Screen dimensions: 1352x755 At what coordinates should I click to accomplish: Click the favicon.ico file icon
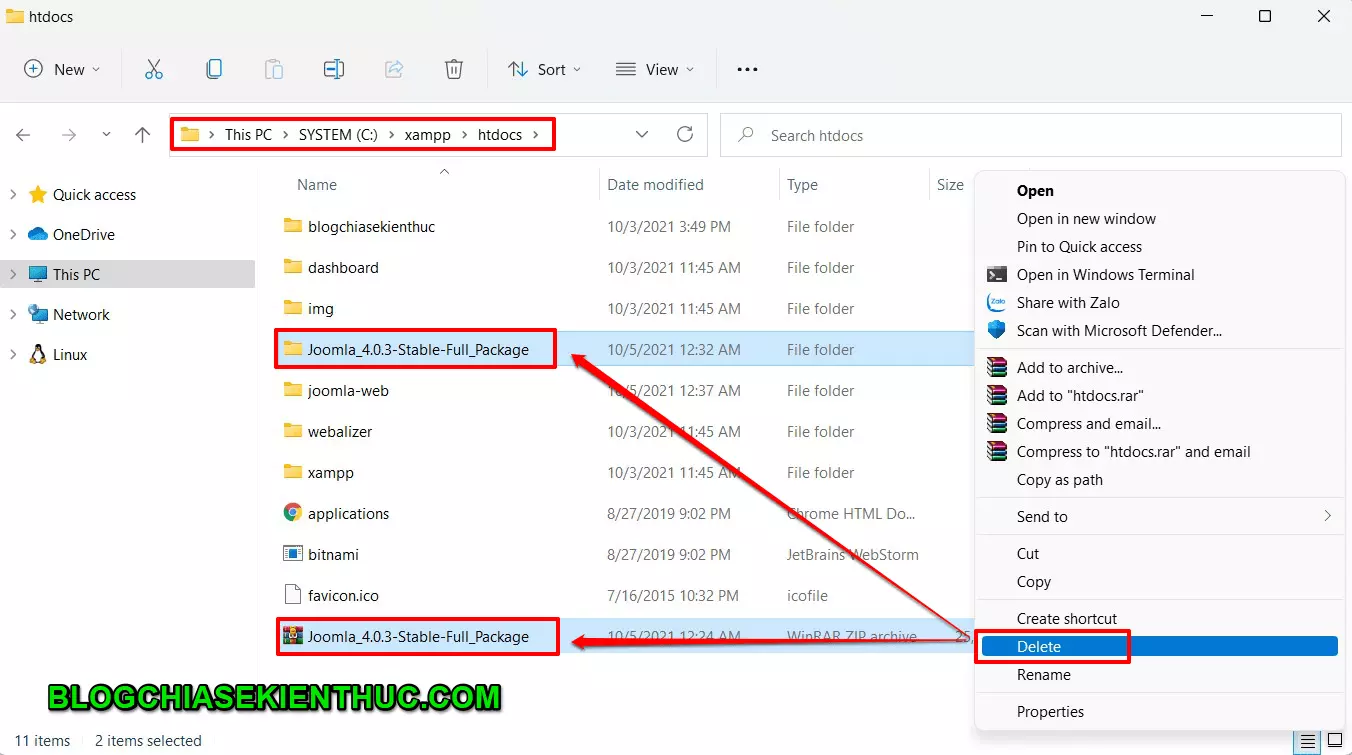292,595
